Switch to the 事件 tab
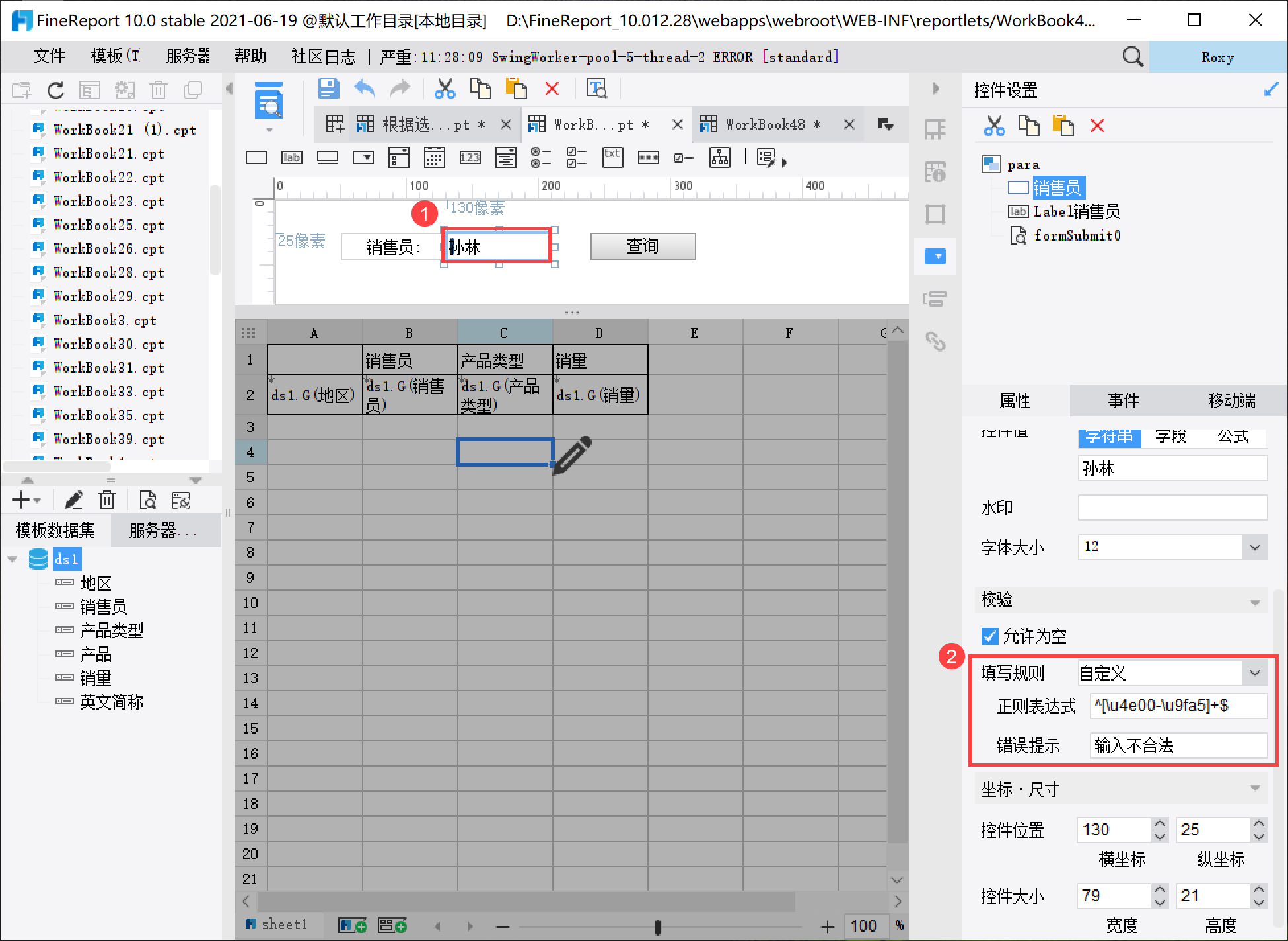 (x=1123, y=400)
